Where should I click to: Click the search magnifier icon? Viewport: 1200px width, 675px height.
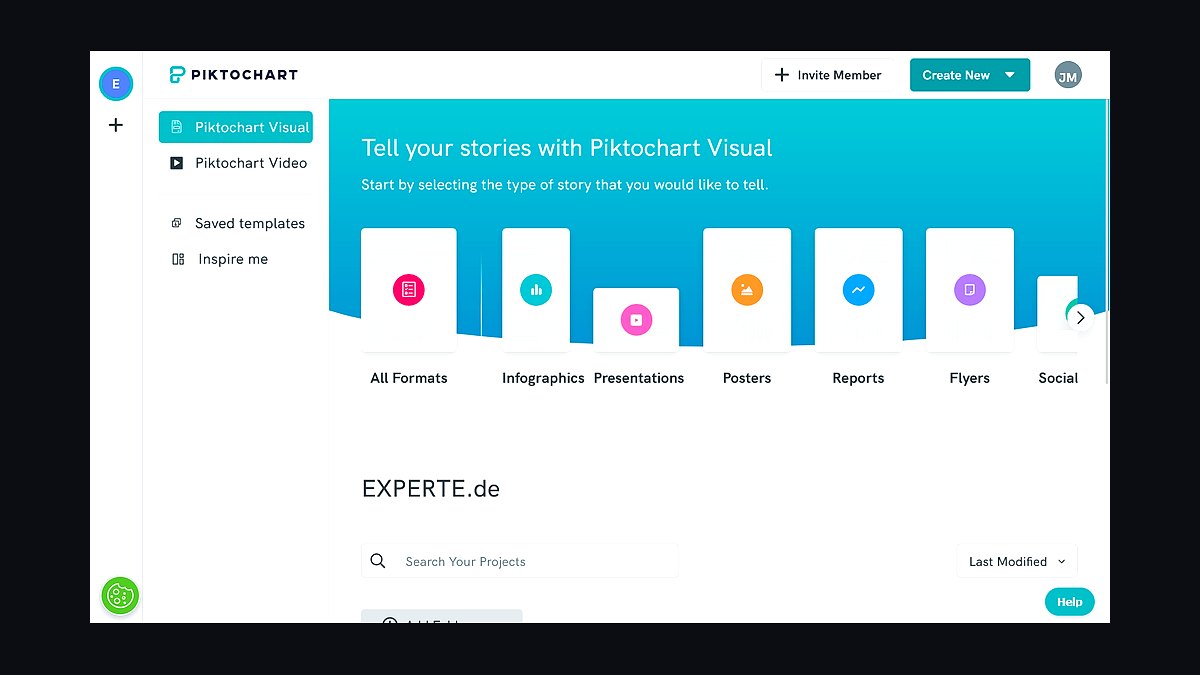(378, 561)
